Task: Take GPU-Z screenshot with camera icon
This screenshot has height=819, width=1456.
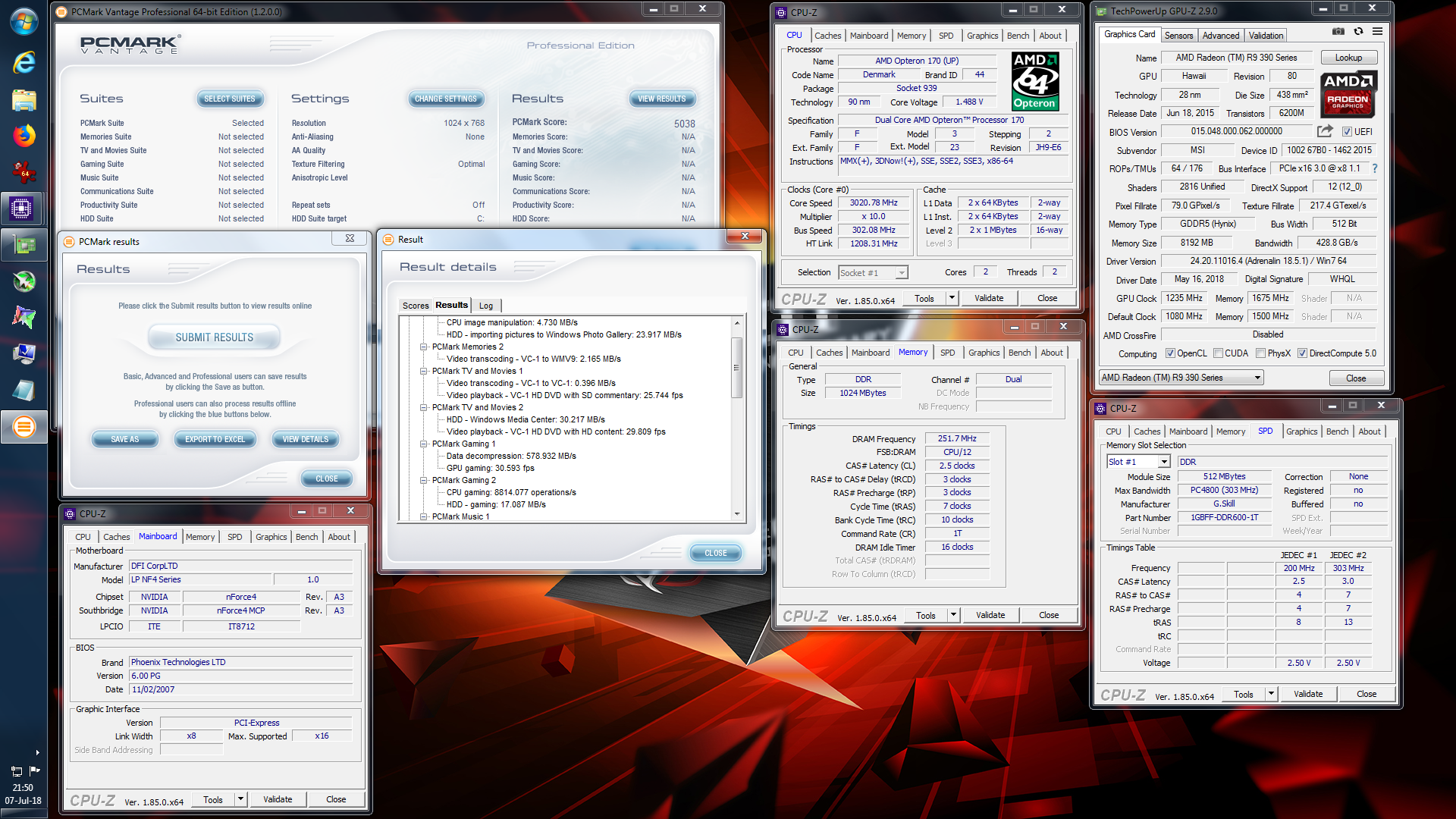Action: 1338,31
